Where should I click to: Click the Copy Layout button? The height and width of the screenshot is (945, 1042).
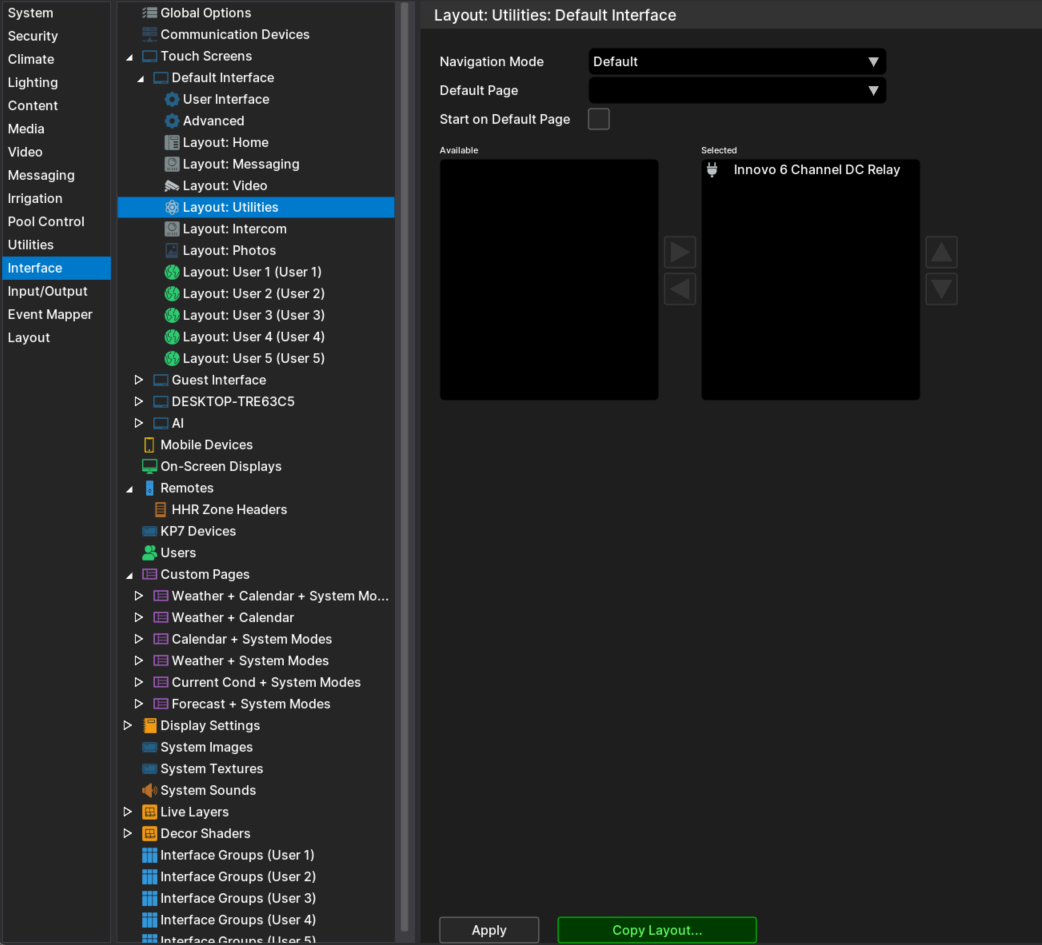[657, 930]
